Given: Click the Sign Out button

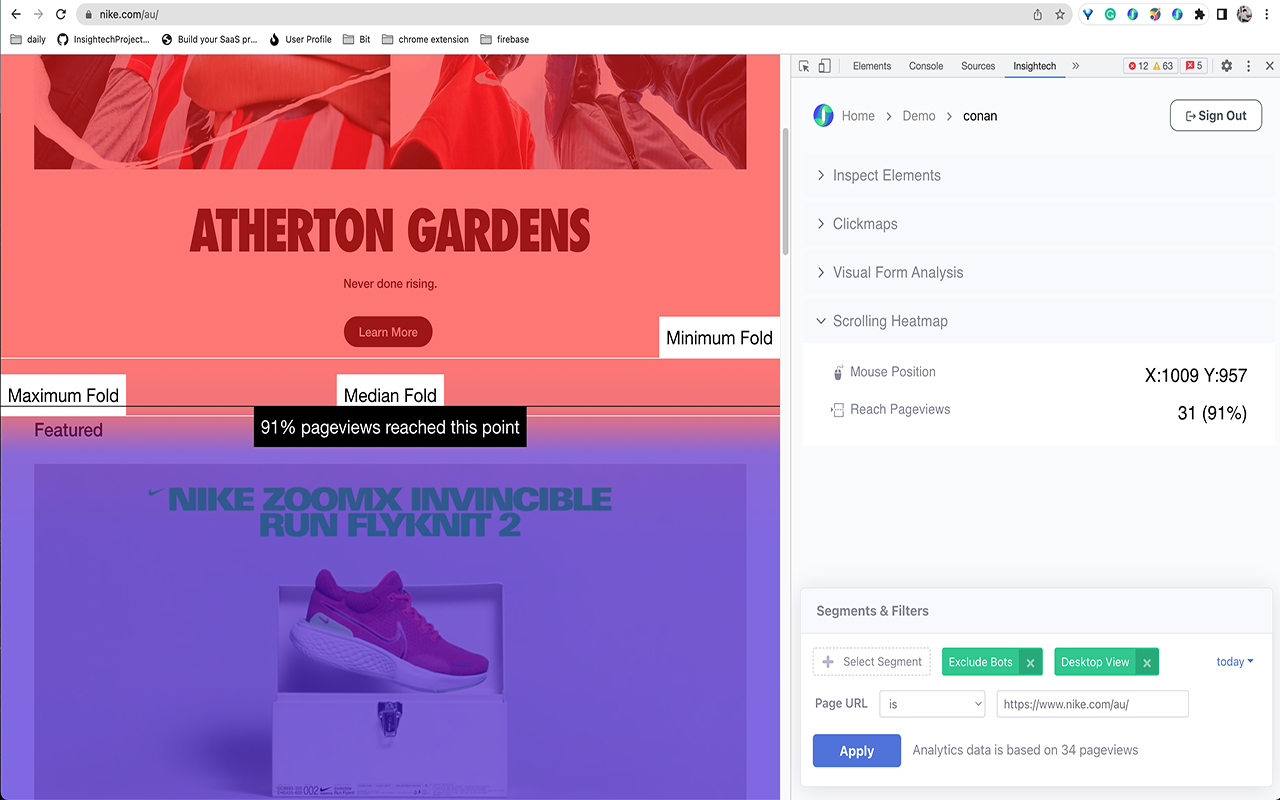Looking at the screenshot, I should coord(1216,115).
